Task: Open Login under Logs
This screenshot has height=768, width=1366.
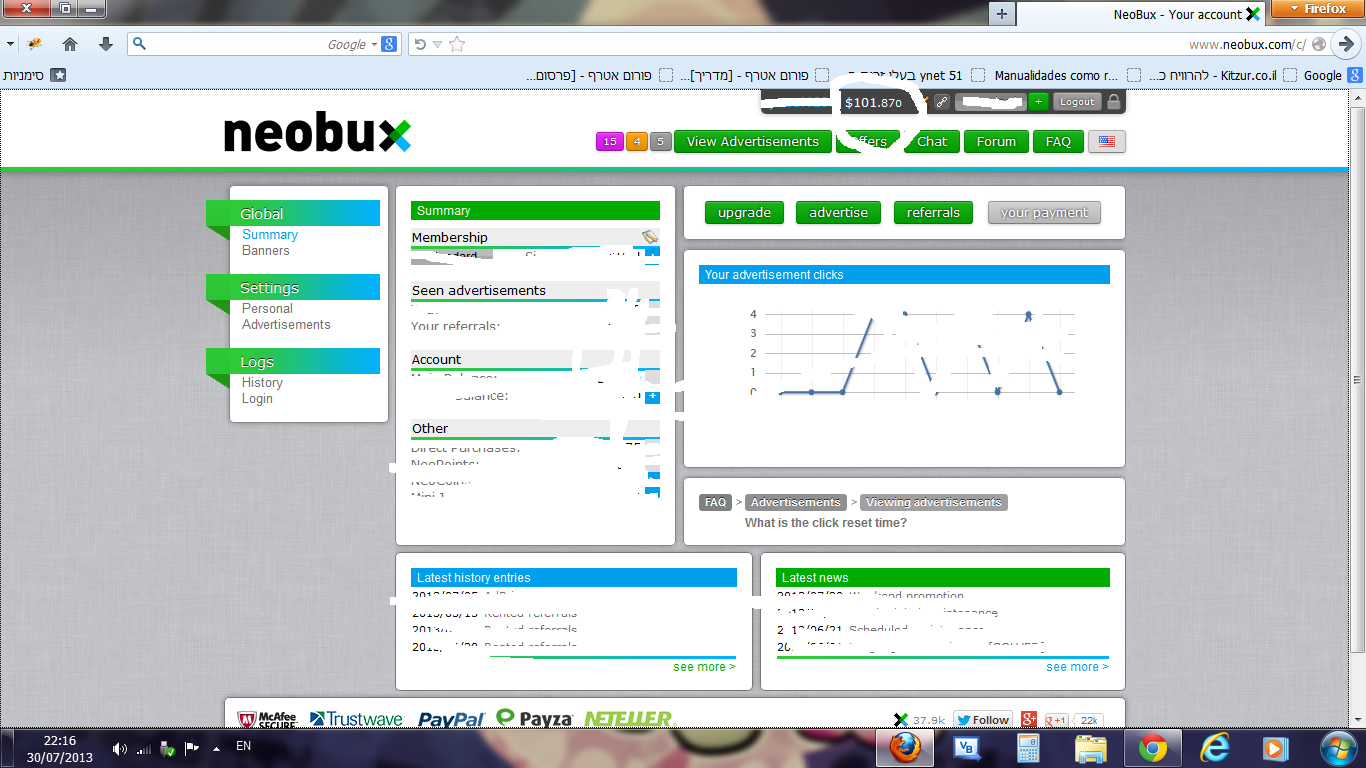Action: coord(257,399)
